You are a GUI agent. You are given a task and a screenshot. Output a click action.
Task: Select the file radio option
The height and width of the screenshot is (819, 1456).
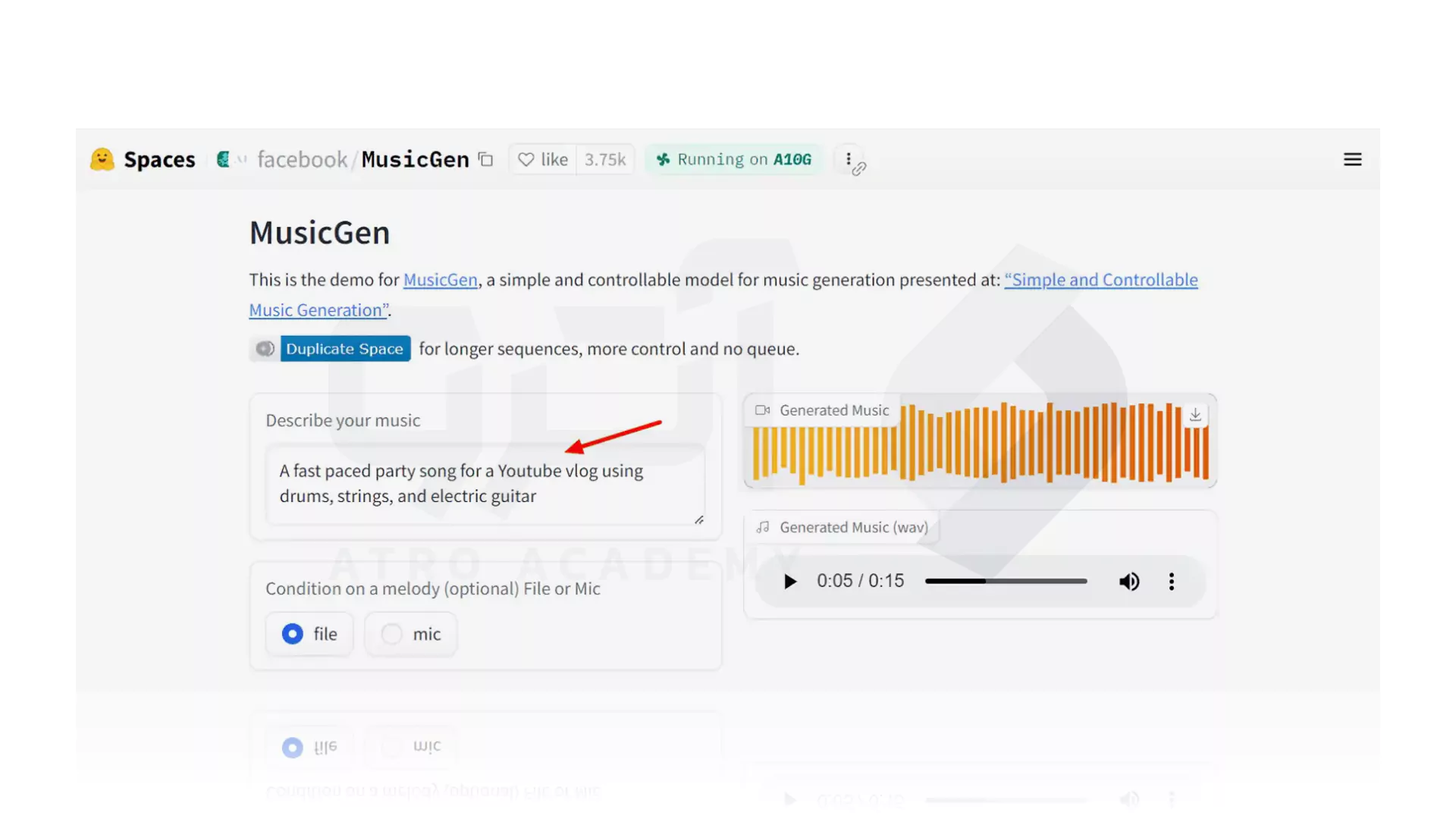click(x=309, y=634)
